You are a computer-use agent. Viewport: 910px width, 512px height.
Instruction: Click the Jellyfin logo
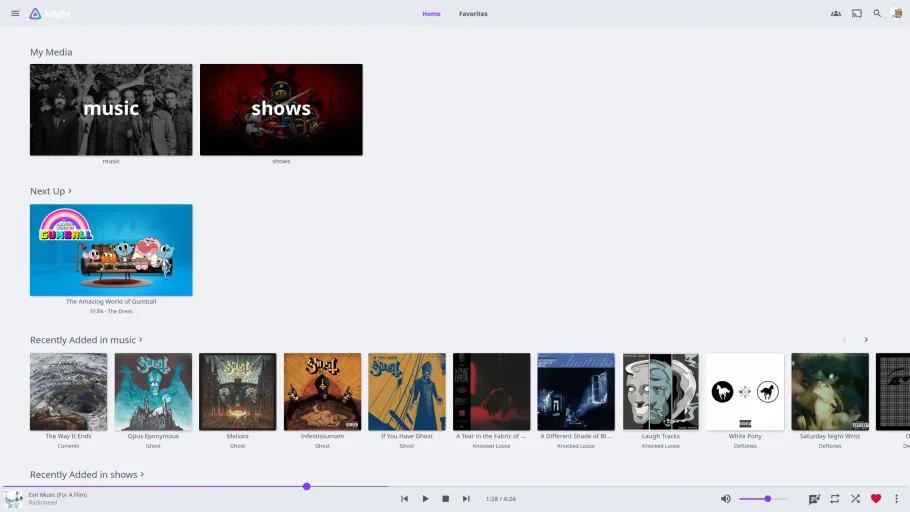point(50,13)
